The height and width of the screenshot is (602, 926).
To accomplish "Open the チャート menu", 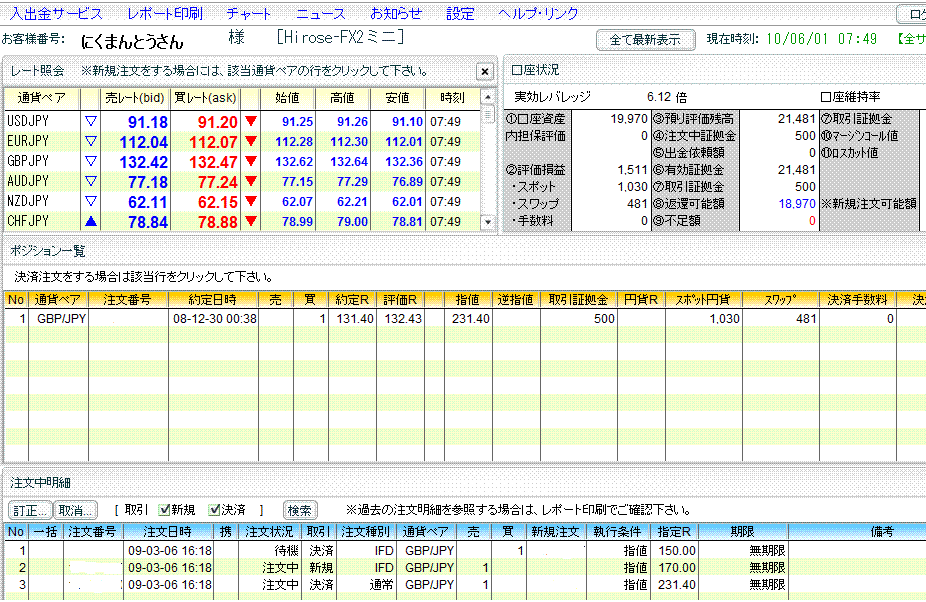I will 248,14.
